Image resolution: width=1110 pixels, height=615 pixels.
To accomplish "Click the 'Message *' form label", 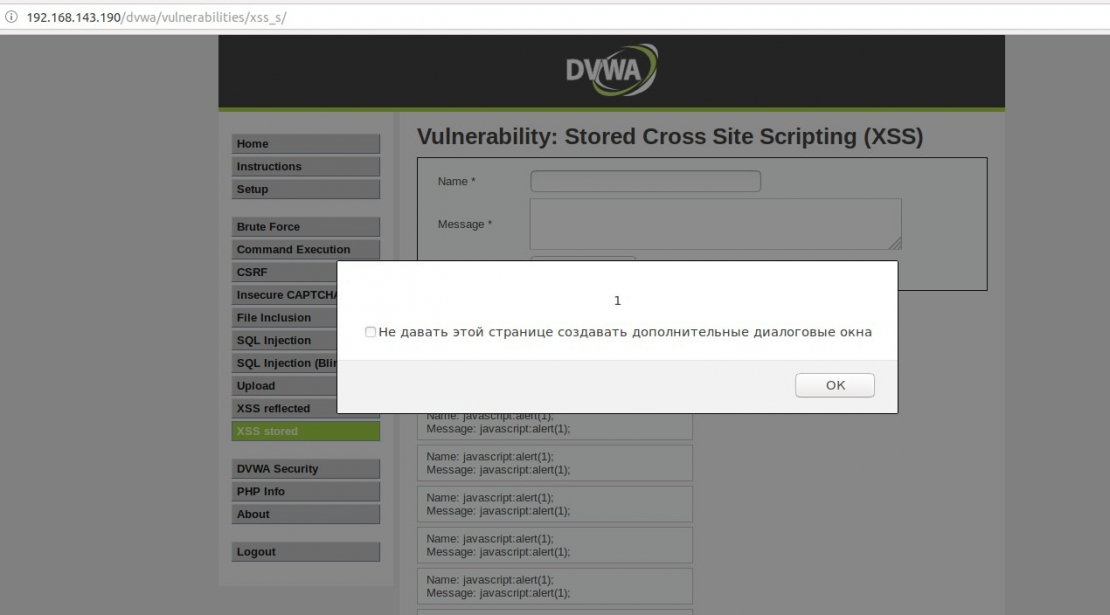I will (464, 224).
